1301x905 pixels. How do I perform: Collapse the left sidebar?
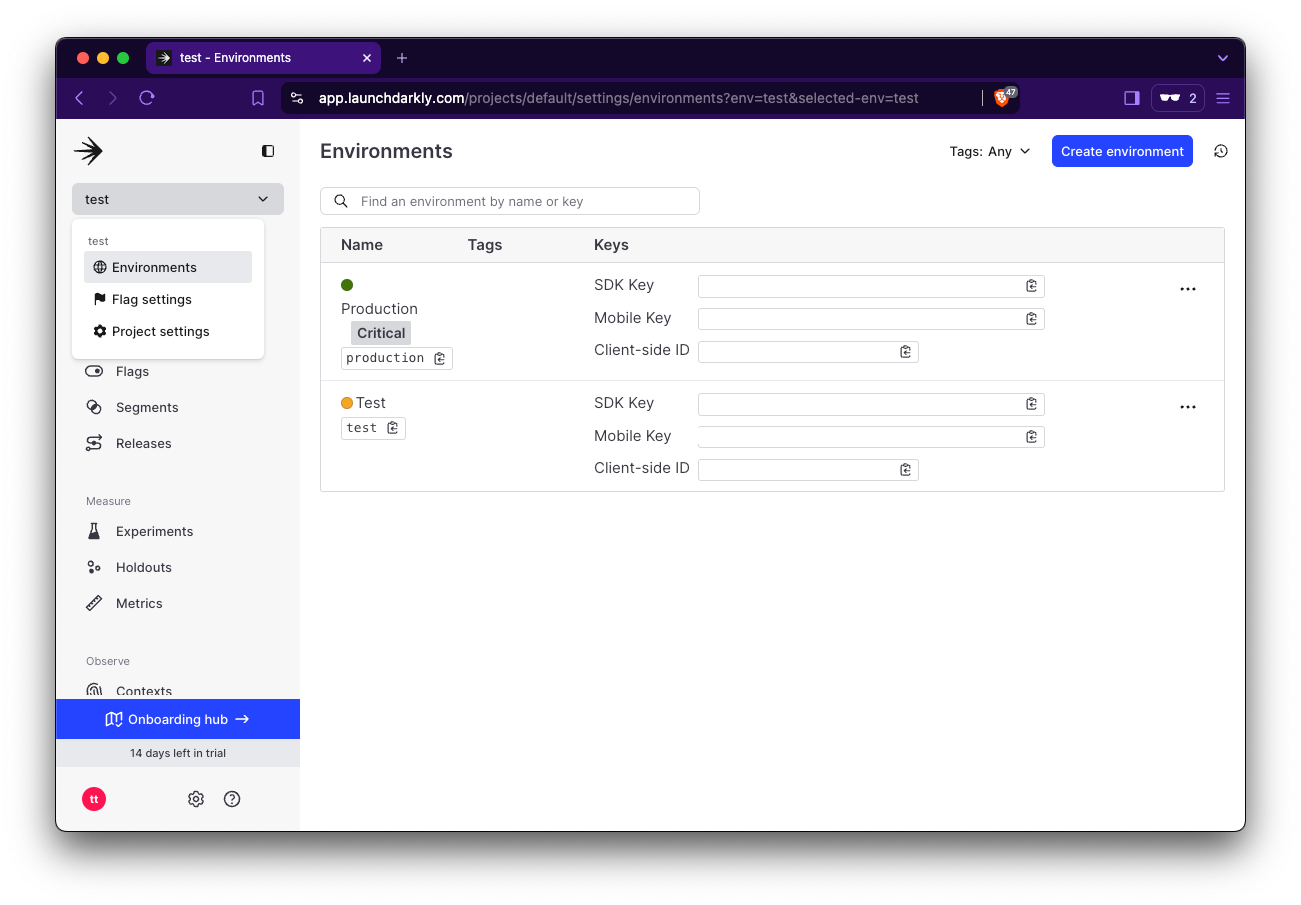point(267,151)
